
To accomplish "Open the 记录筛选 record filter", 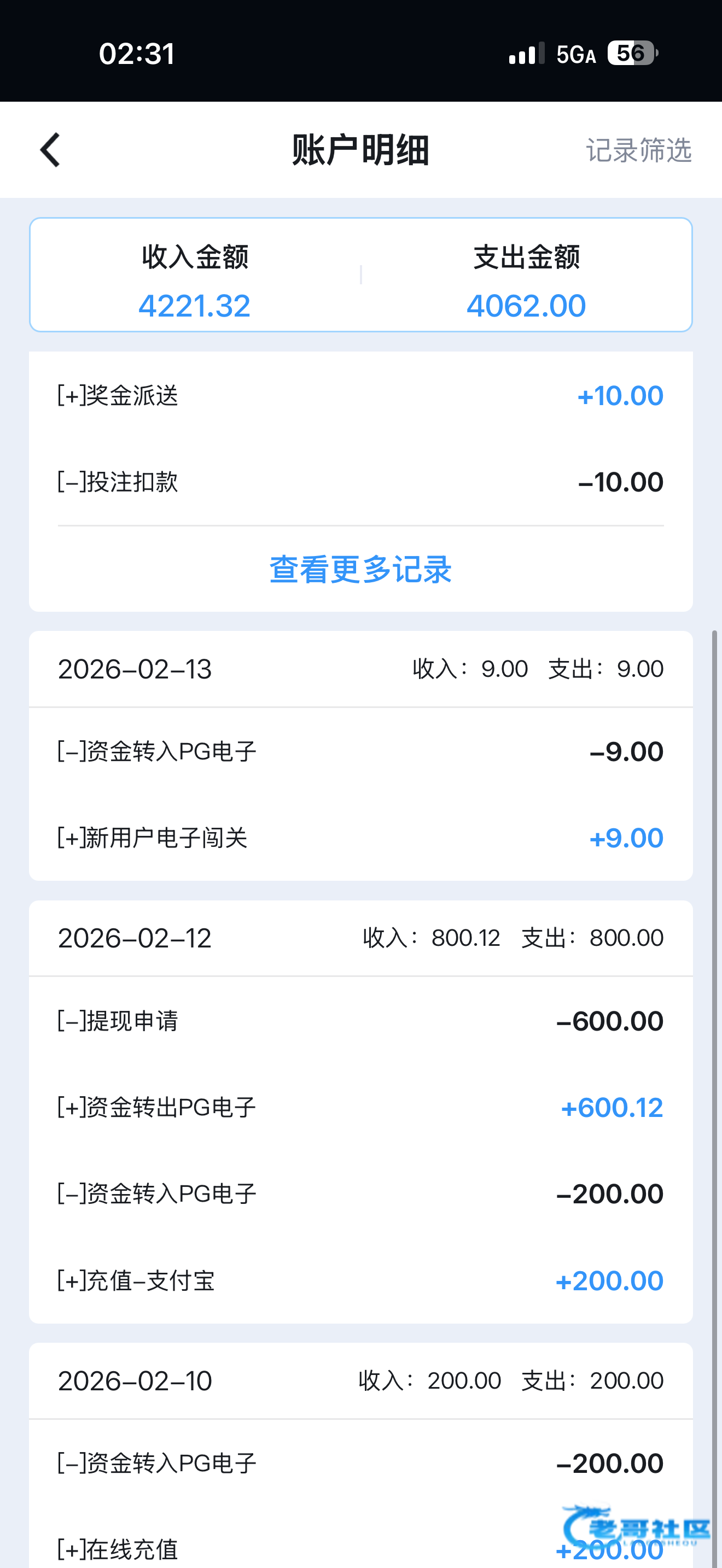I will click(x=638, y=150).
